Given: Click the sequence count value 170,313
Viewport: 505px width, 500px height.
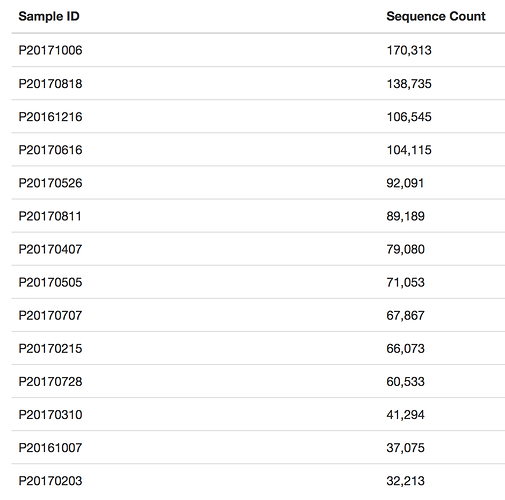Looking at the screenshot, I should click(409, 50).
